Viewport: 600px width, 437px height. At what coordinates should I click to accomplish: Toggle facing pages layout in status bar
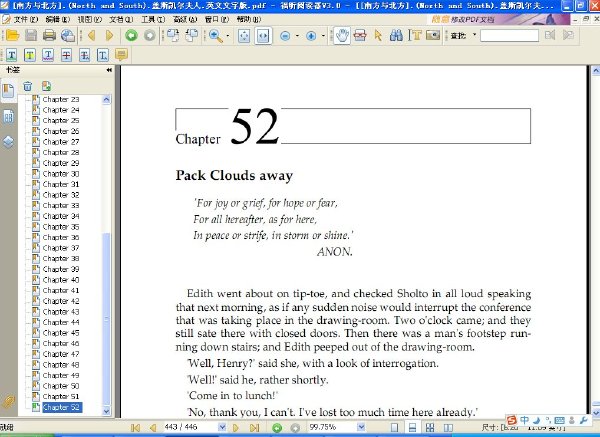tap(448, 427)
